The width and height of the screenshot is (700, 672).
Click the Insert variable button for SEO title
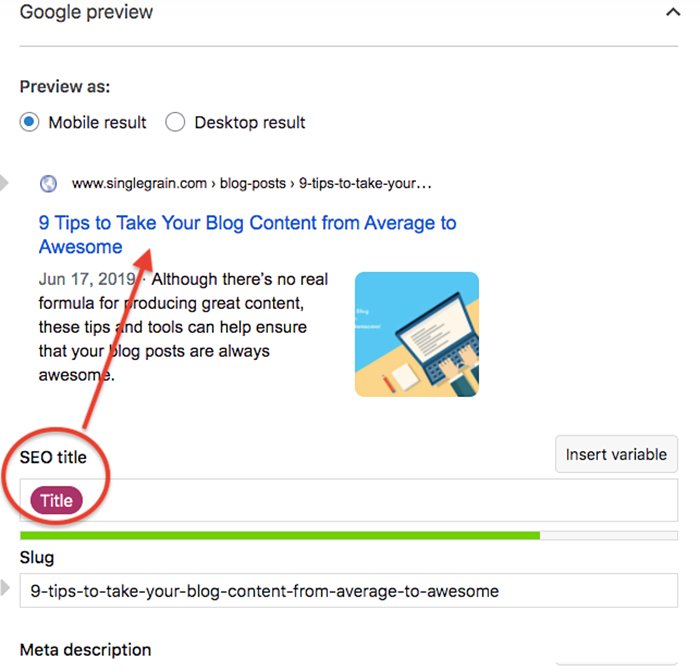tap(616, 454)
